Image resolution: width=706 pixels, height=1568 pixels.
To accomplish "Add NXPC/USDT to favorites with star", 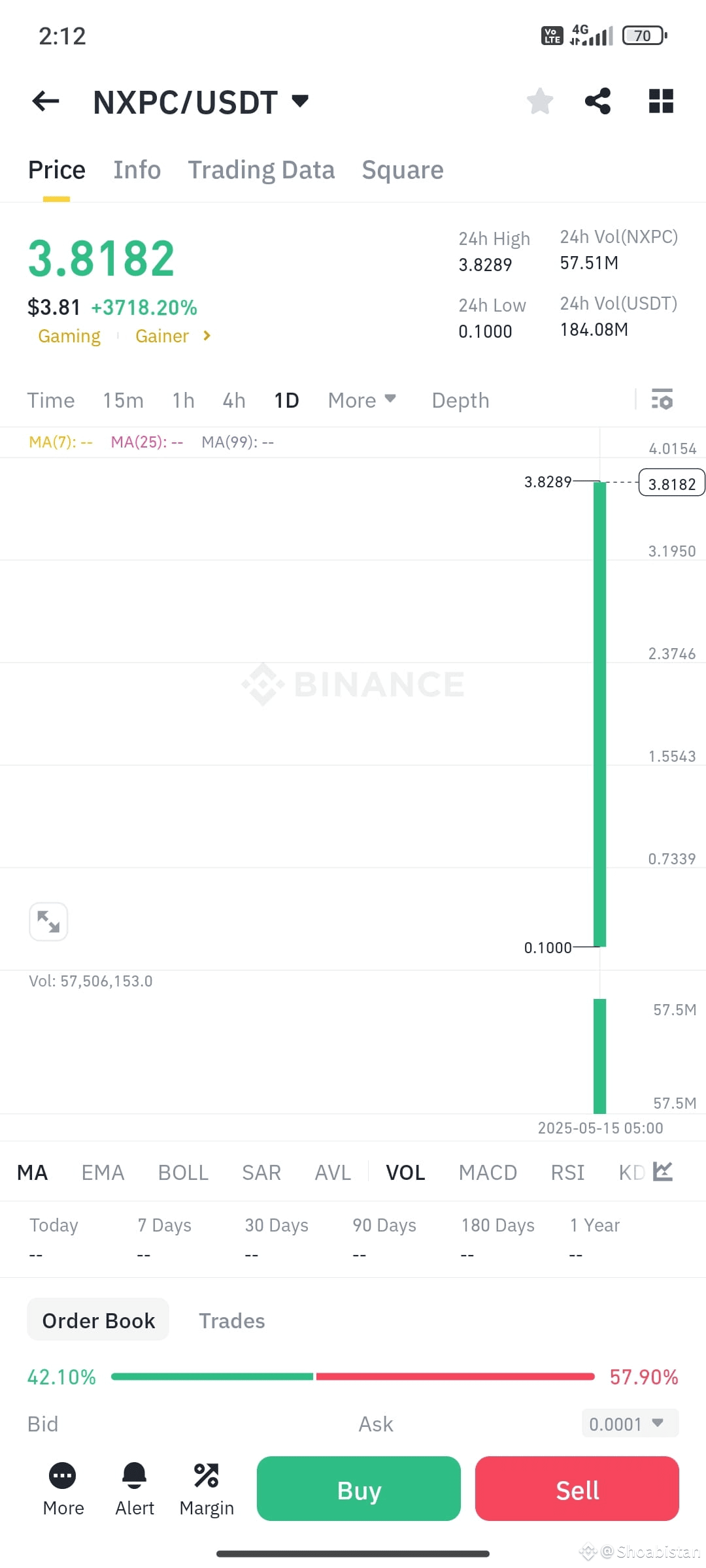I will [x=540, y=101].
